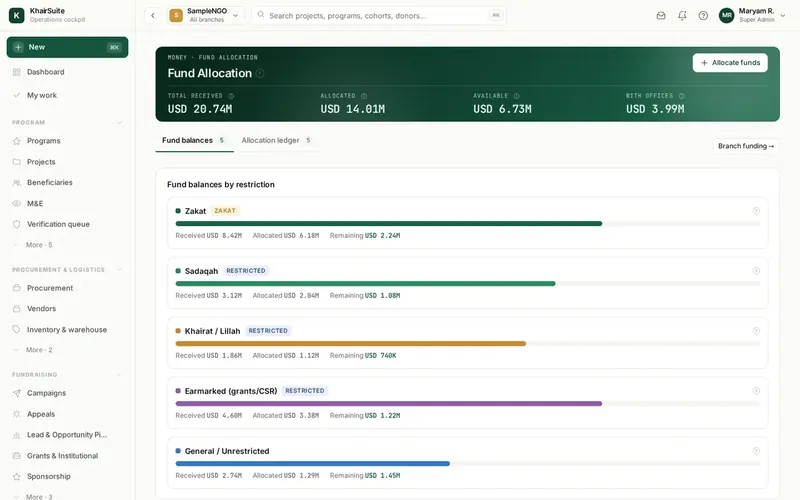The width and height of the screenshot is (800, 500).
Task: Click the SampleNGO orange S icon
Action: pyautogui.click(x=176, y=15)
